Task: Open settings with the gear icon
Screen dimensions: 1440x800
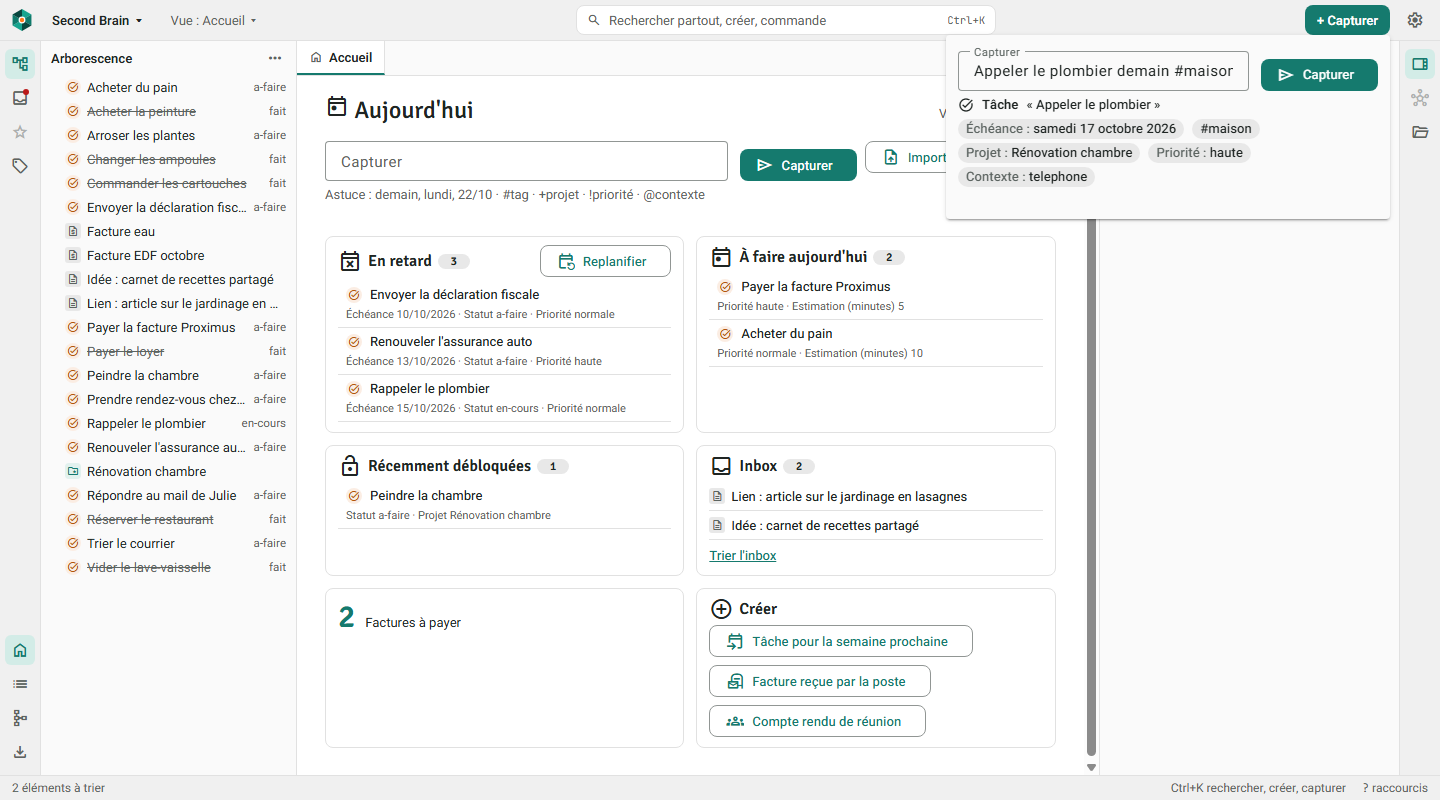Action: point(1415,20)
